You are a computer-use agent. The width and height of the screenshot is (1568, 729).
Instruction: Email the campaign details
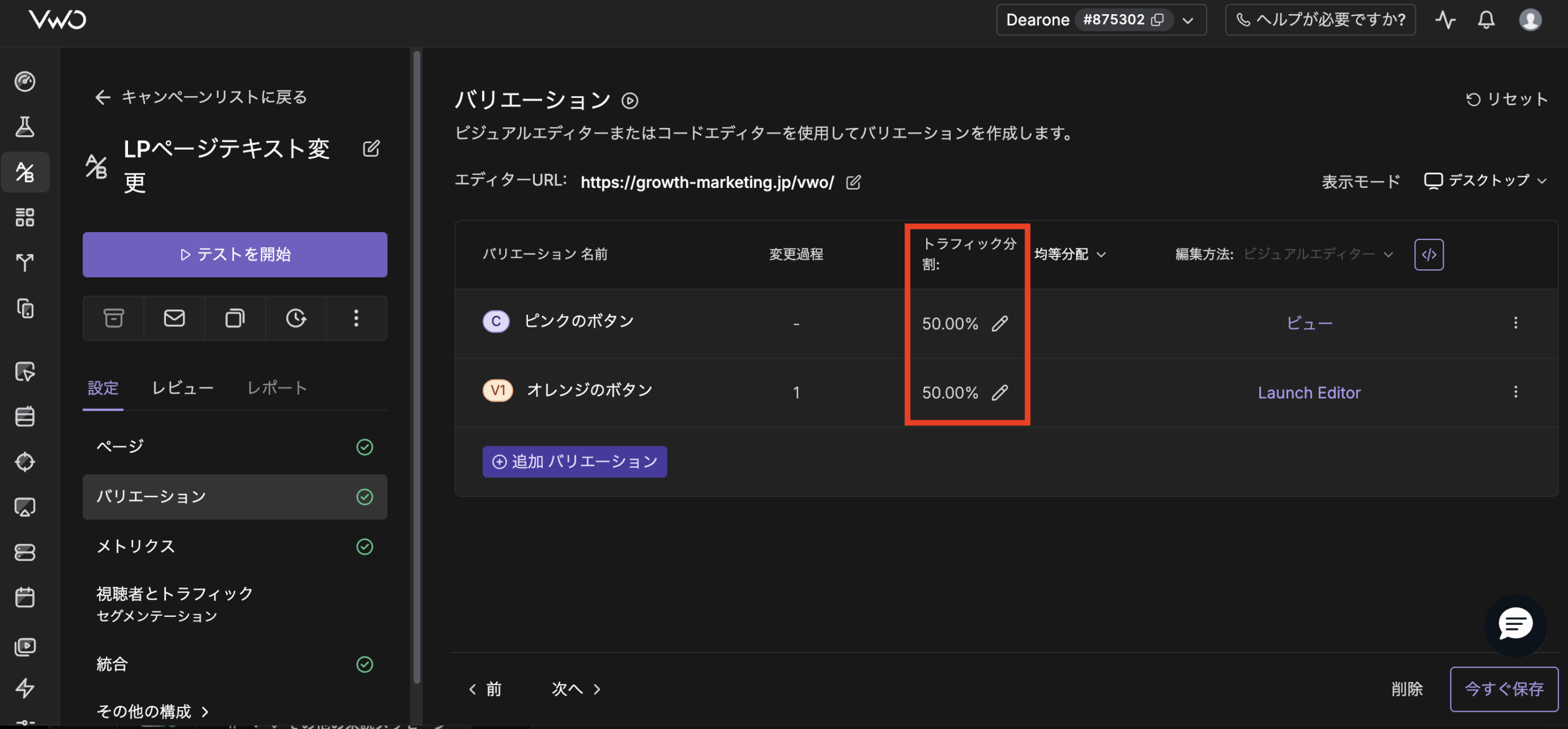174,318
